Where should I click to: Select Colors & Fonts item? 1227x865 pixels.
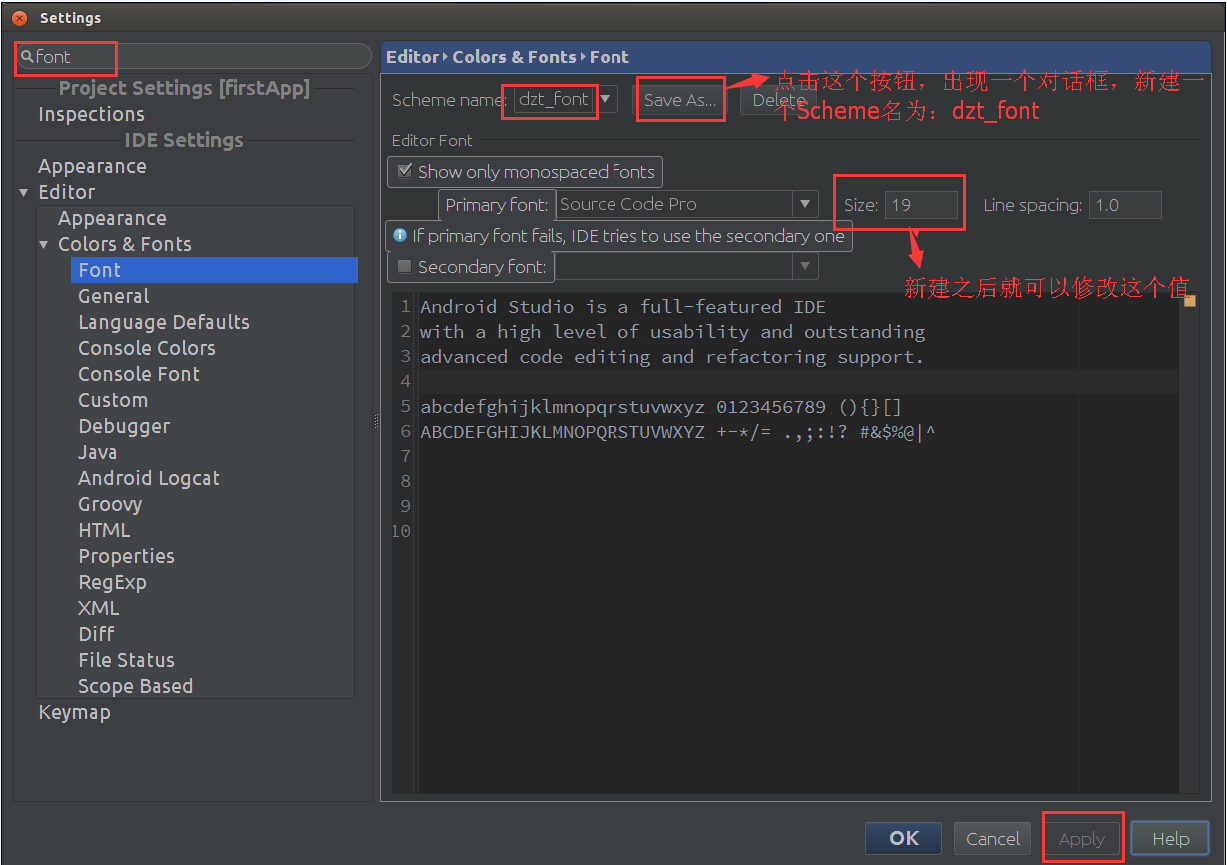point(125,244)
